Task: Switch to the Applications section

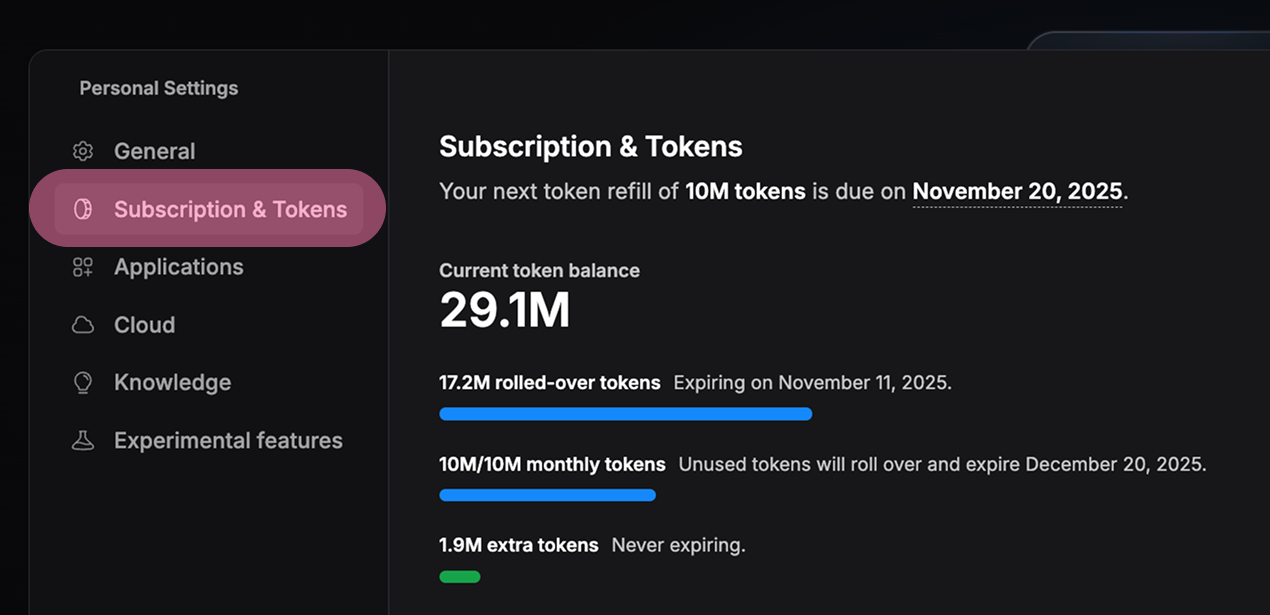Action: pos(178,267)
